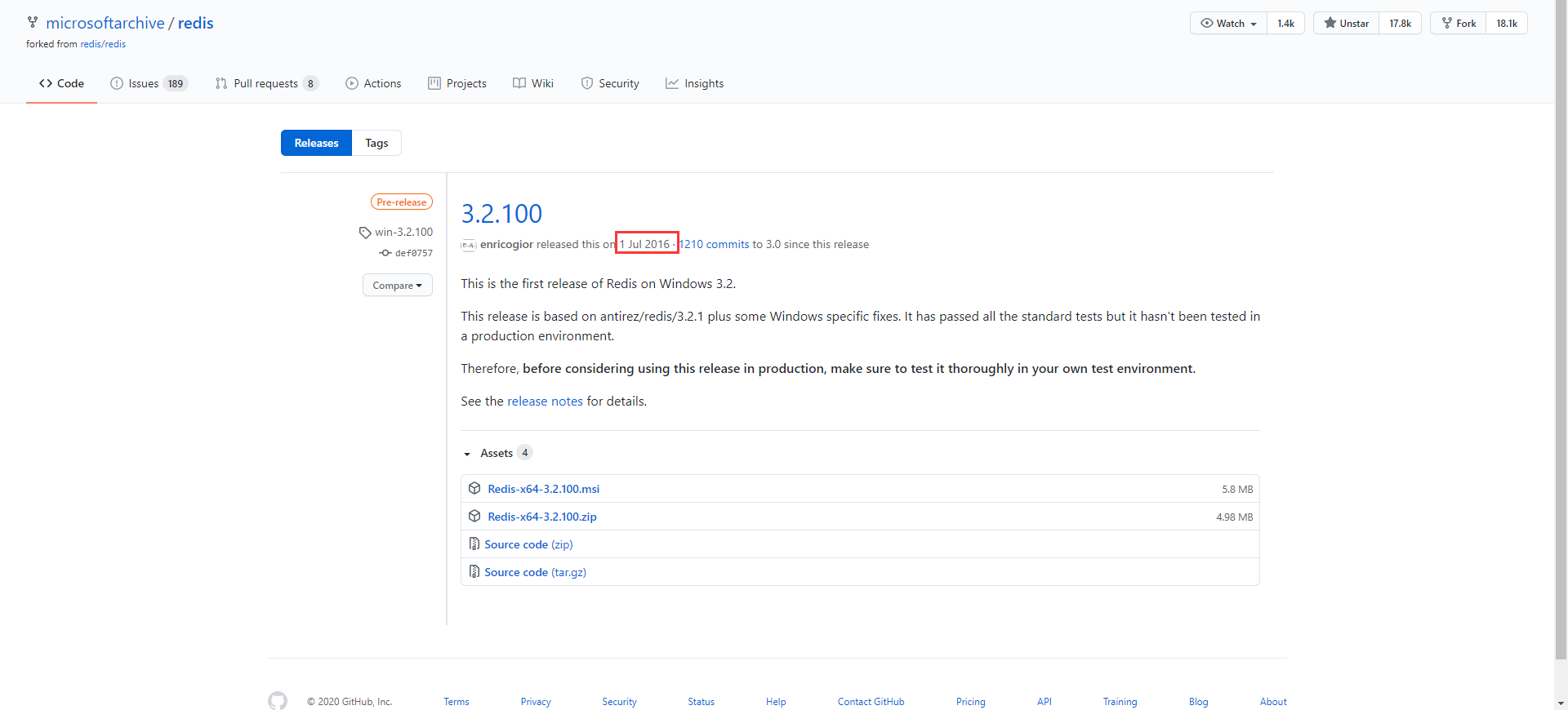The width and height of the screenshot is (1568, 710).
Task: Go to the Actions tab
Action: (x=373, y=83)
